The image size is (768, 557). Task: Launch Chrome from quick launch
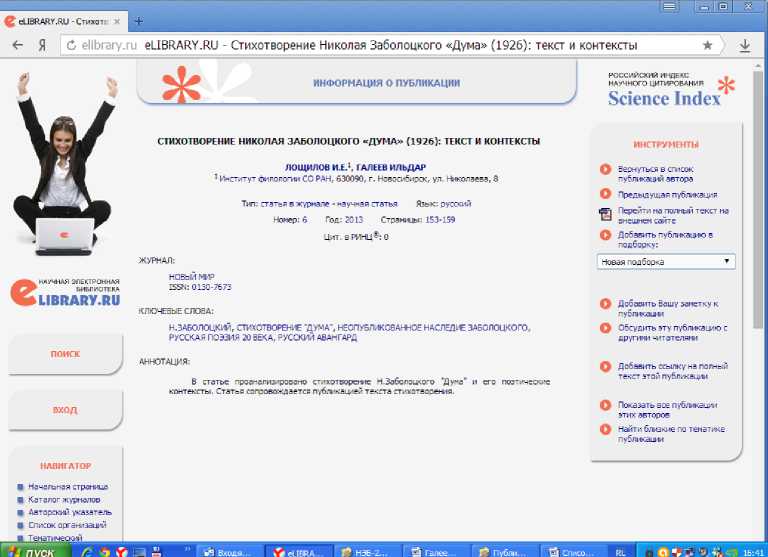click(104, 552)
